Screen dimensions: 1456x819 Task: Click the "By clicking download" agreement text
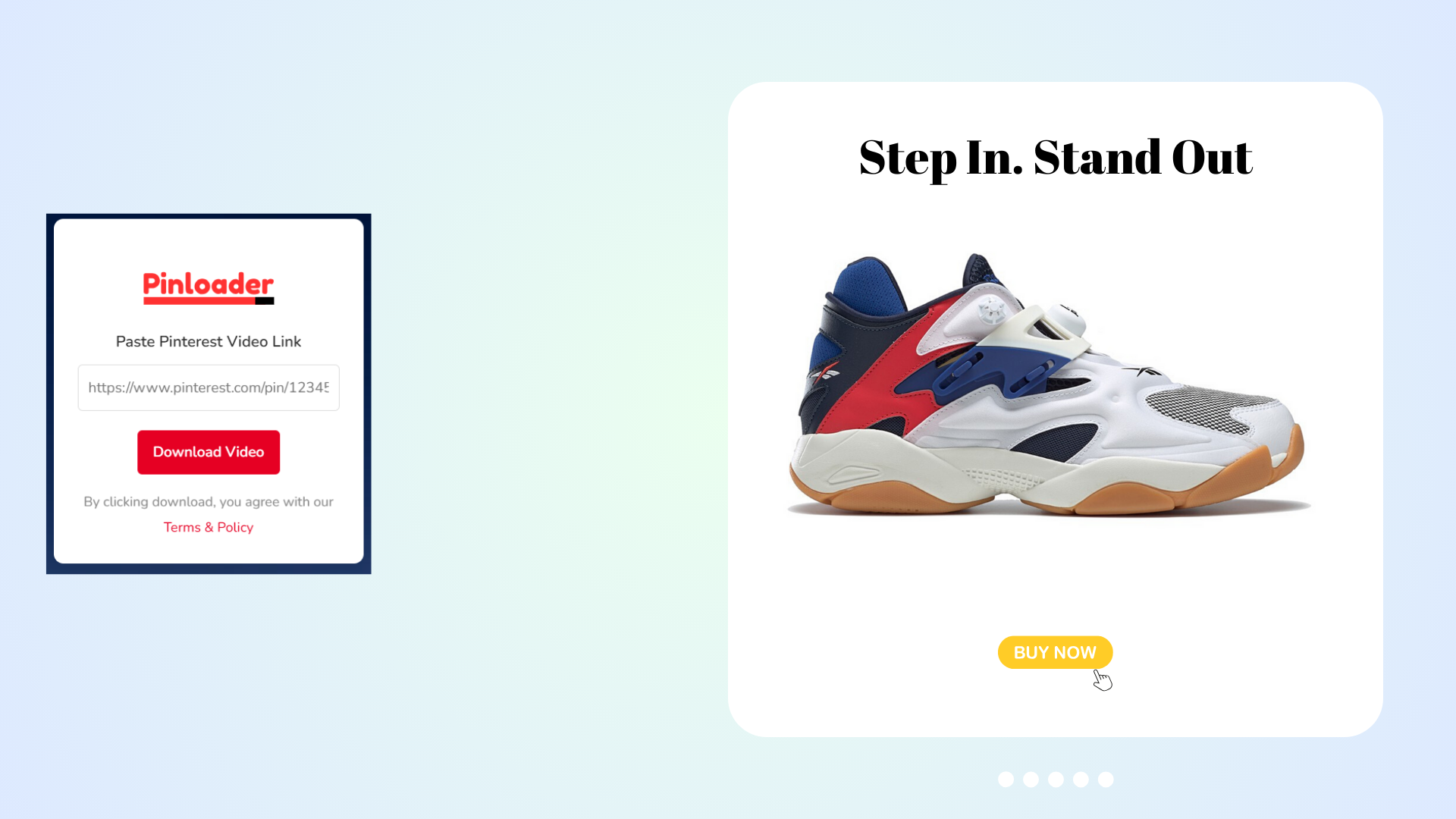point(209,502)
